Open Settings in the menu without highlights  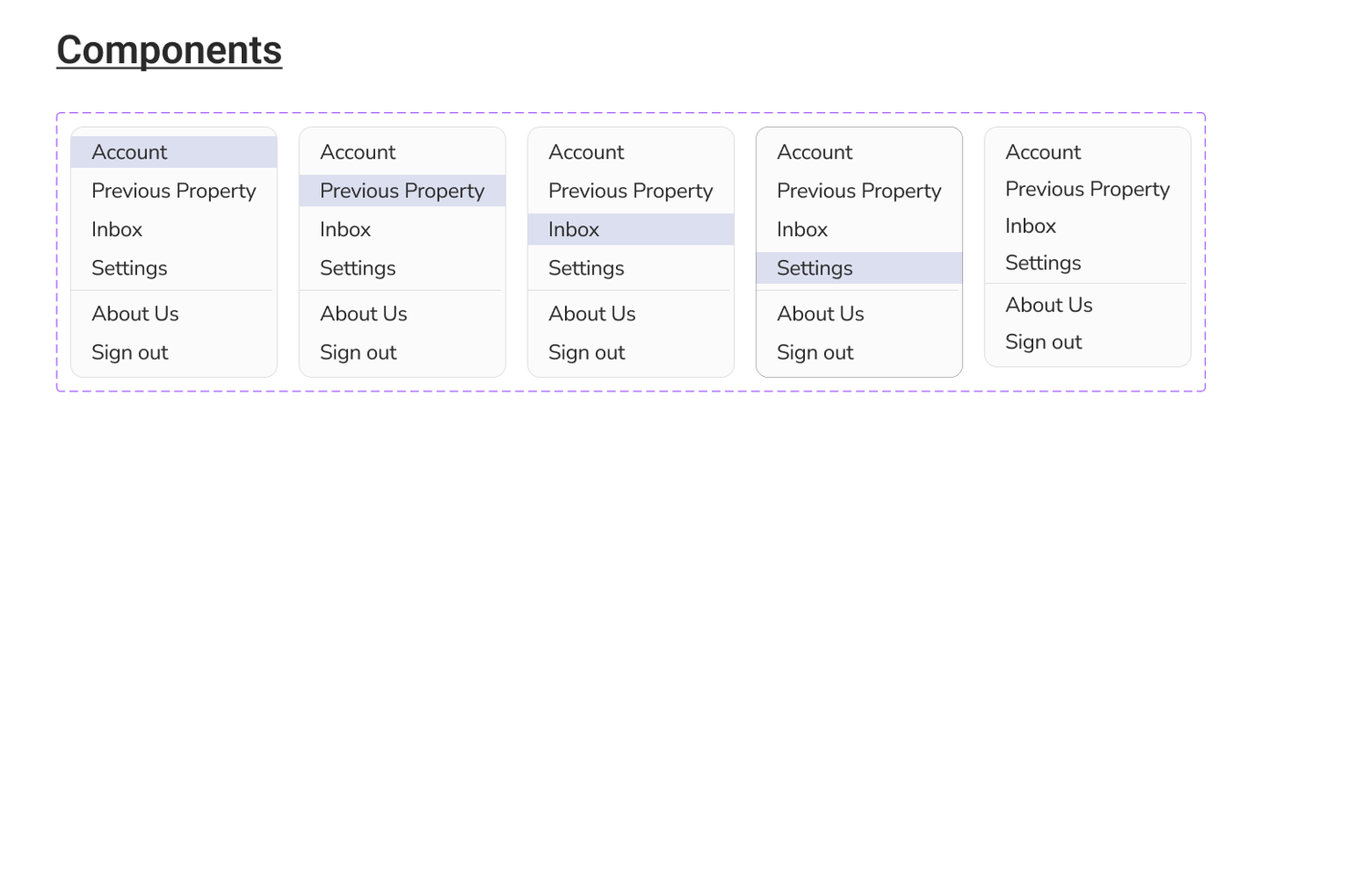click(1042, 263)
